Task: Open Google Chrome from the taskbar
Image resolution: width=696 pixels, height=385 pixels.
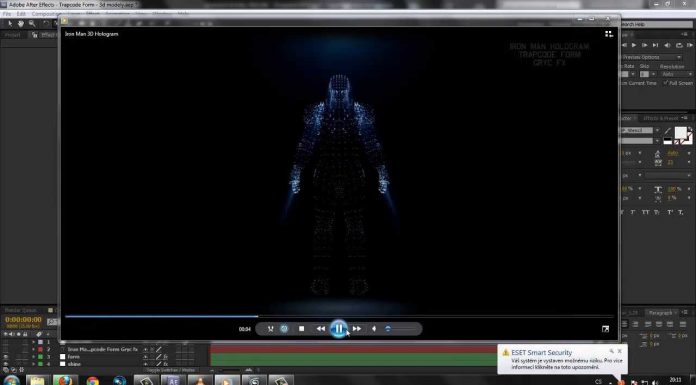Action: click(x=93, y=381)
